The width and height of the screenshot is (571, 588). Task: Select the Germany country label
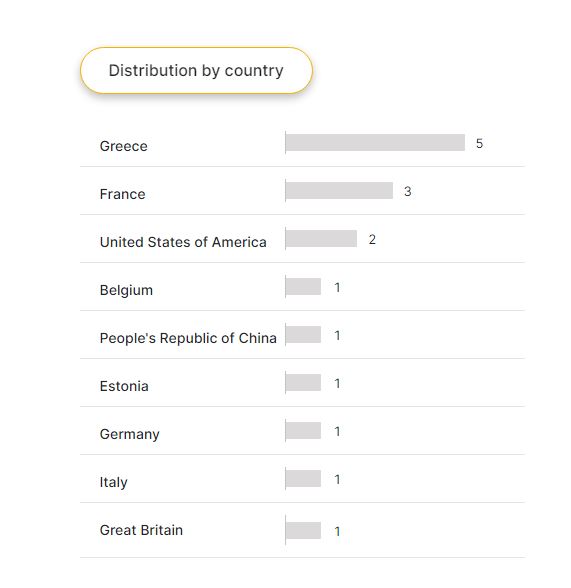coord(130,434)
